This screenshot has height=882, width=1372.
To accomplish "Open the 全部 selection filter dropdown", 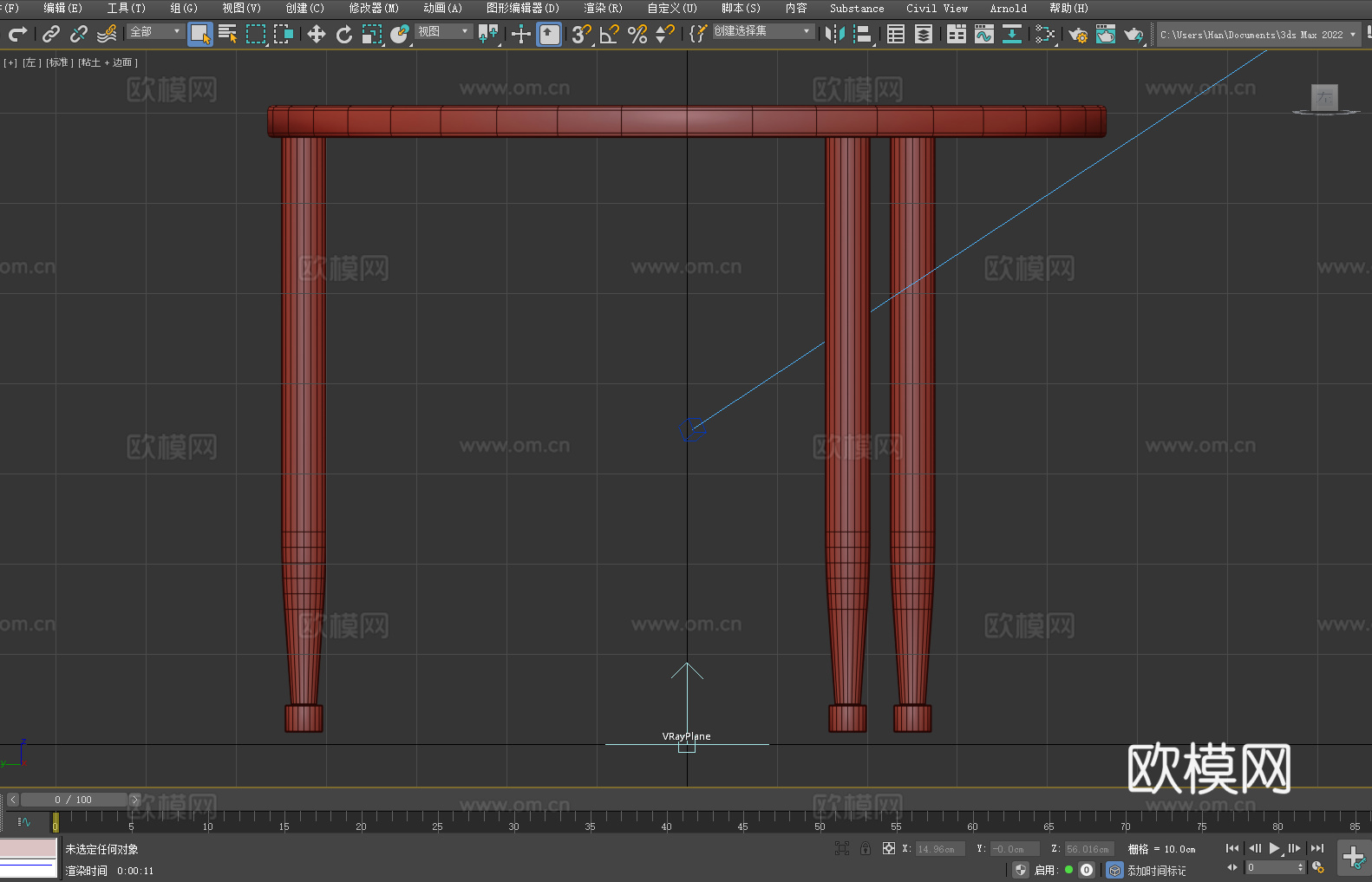I will coord(155,31).
